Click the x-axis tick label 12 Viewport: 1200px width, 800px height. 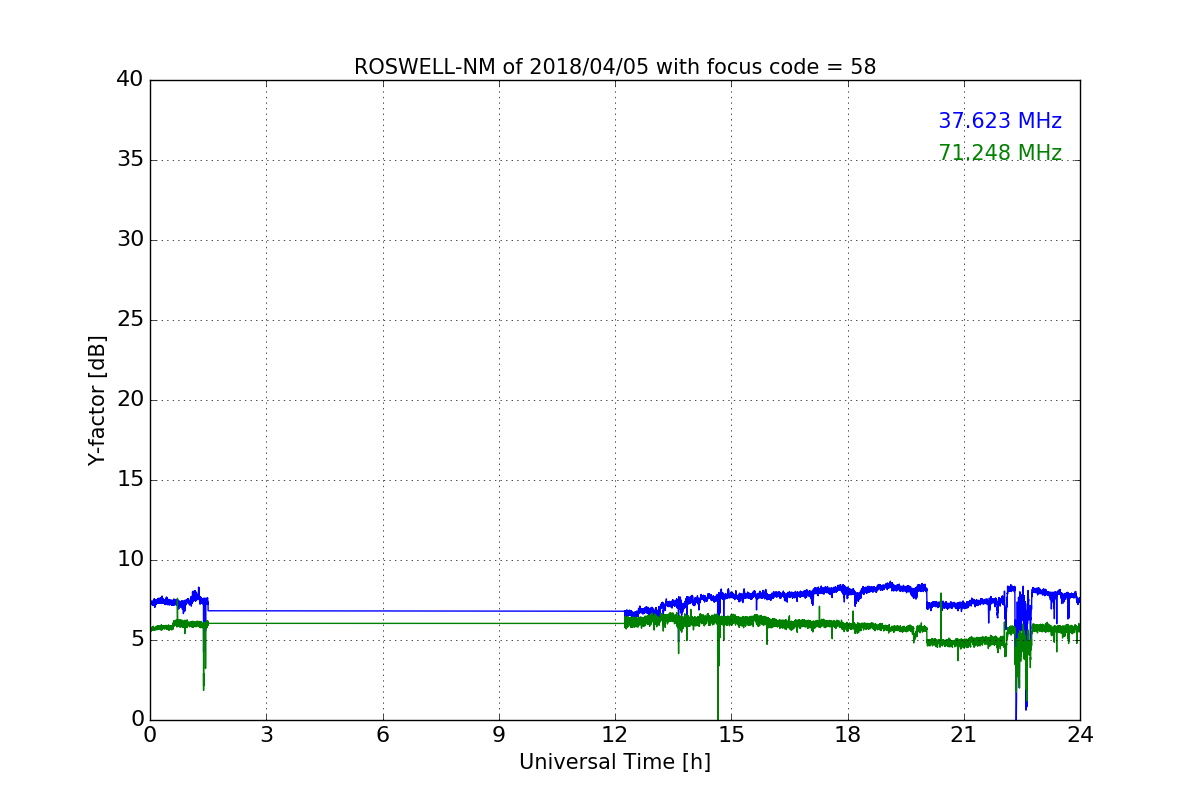pyautogui.click(x=615, y=735)
